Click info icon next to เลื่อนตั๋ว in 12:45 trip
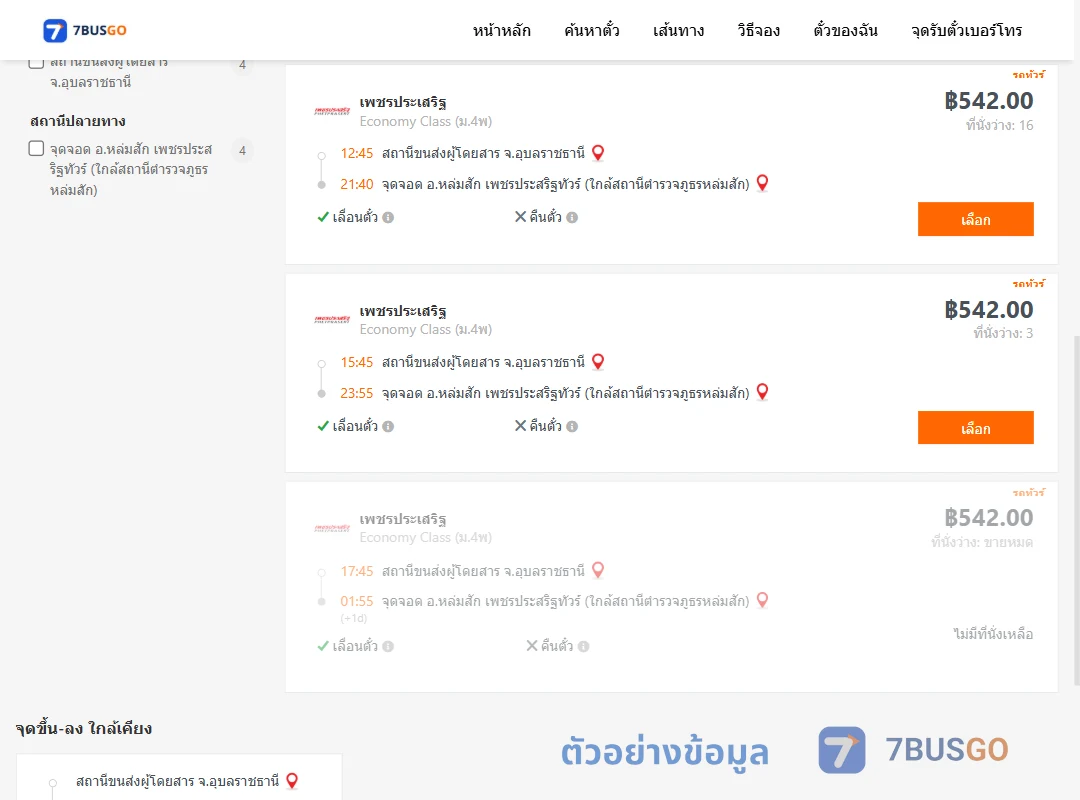Screen dimensions: 1080x800 [388, 218]
